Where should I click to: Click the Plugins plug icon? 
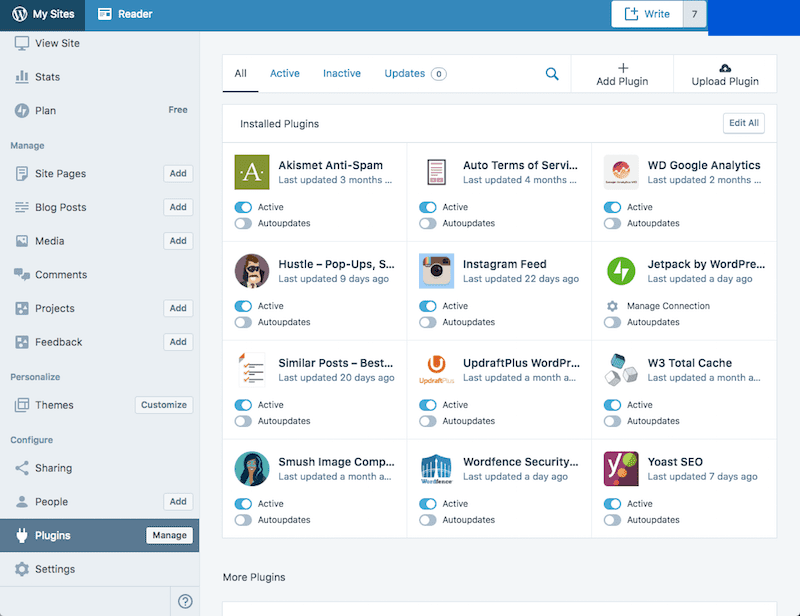22,535
